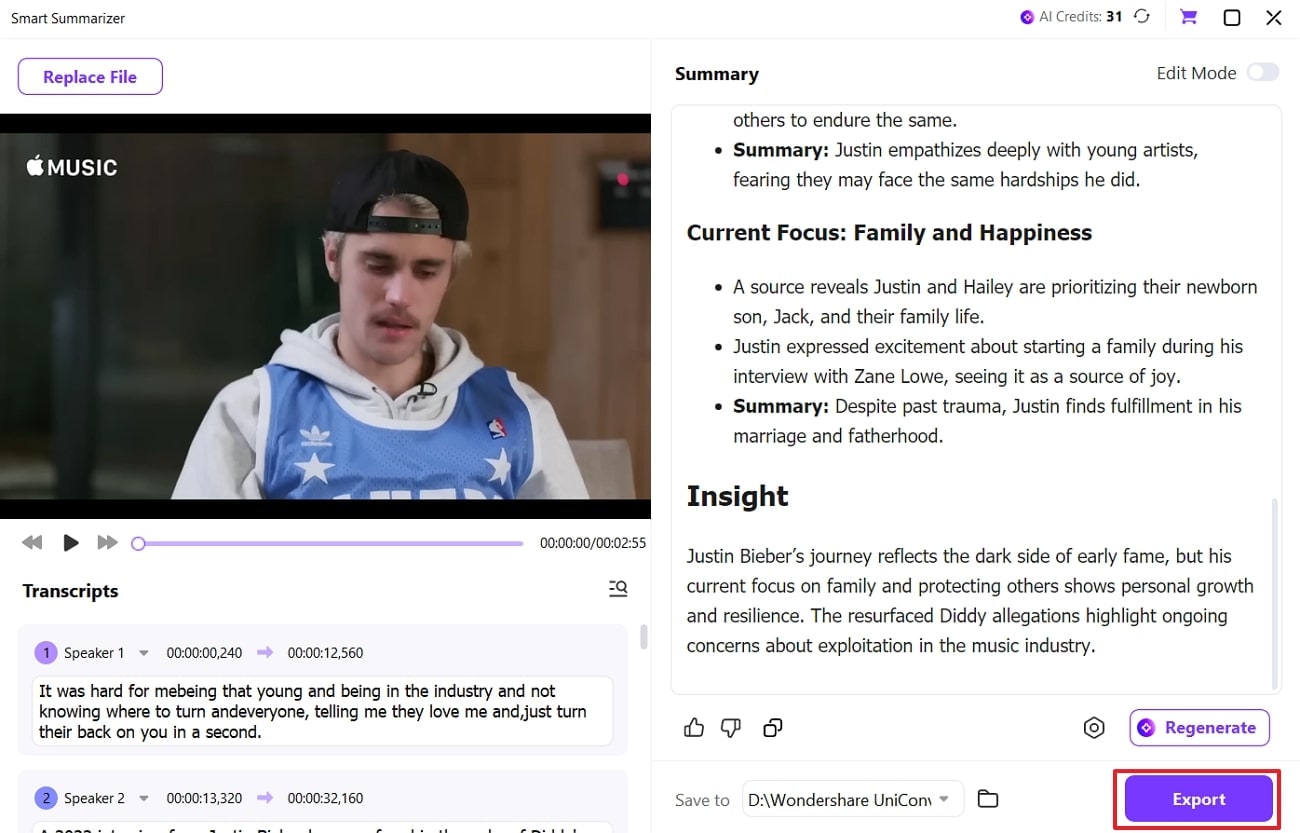The height and width of the screenshot is (833, 1300).
Task: Click the transcript search icon
Action: pyautogui.click(x=618, y=589)
